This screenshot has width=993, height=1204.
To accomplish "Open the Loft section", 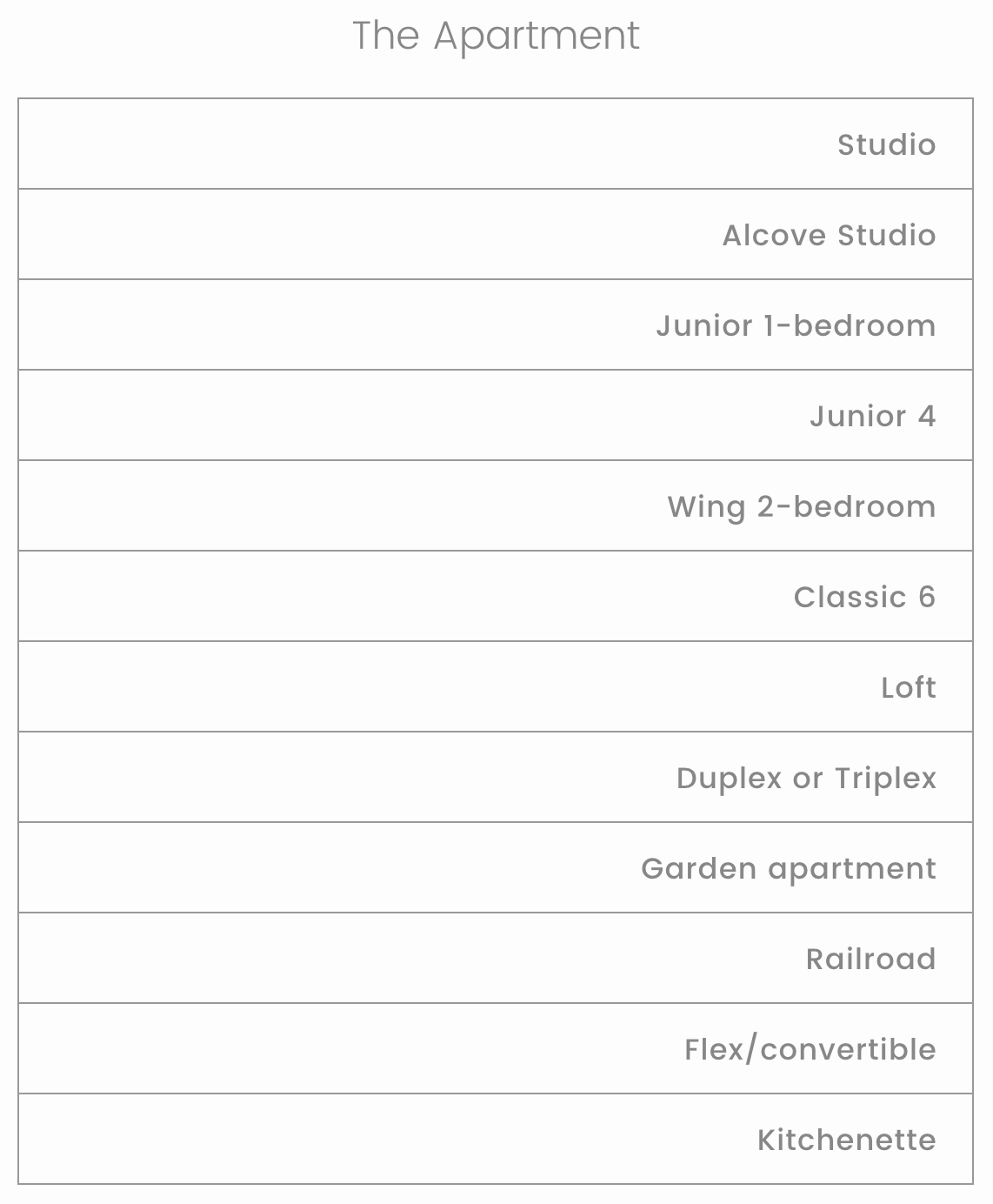I will click(496, 687).
